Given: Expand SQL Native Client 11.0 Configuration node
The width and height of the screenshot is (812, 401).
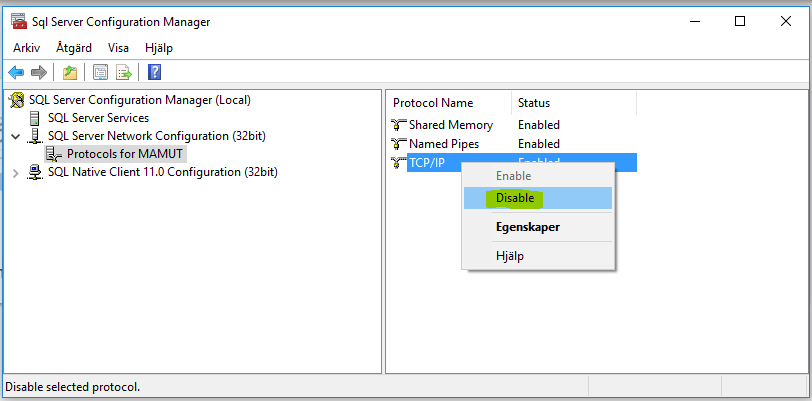Looking at the screenshot, I should [x=16, y=172].
